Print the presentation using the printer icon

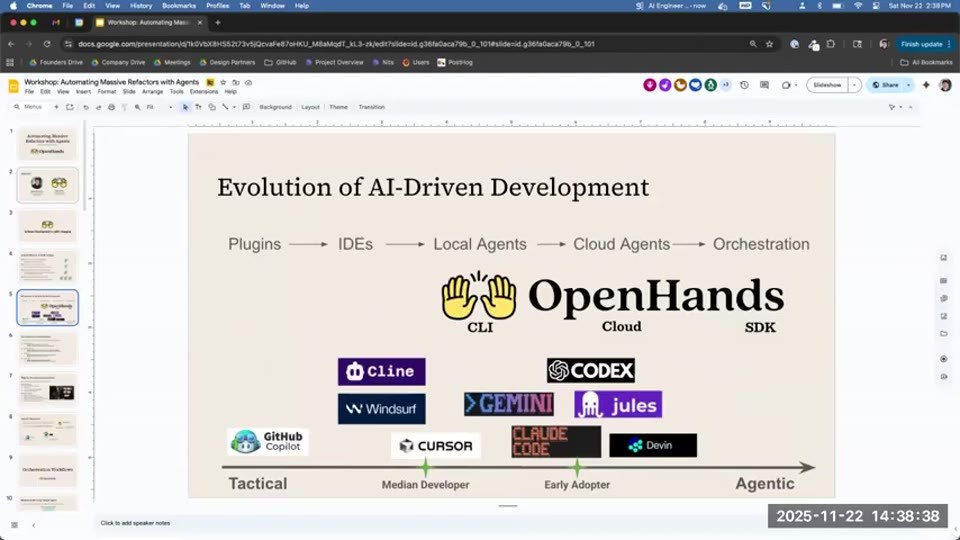coord(111,107)
